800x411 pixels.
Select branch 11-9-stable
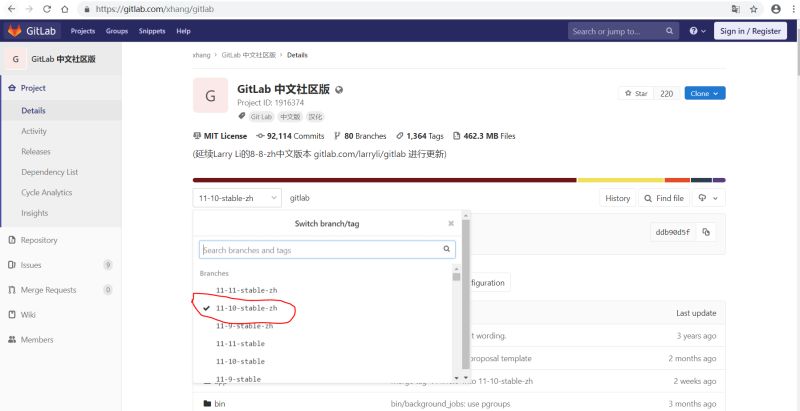coord(238,379)
